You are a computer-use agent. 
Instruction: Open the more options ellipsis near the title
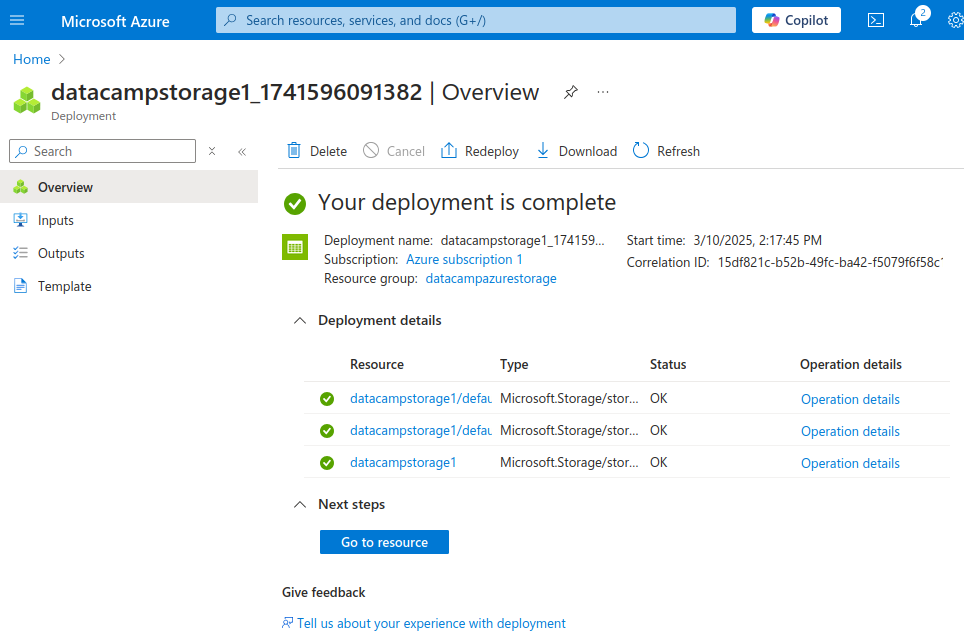(602, 92)
